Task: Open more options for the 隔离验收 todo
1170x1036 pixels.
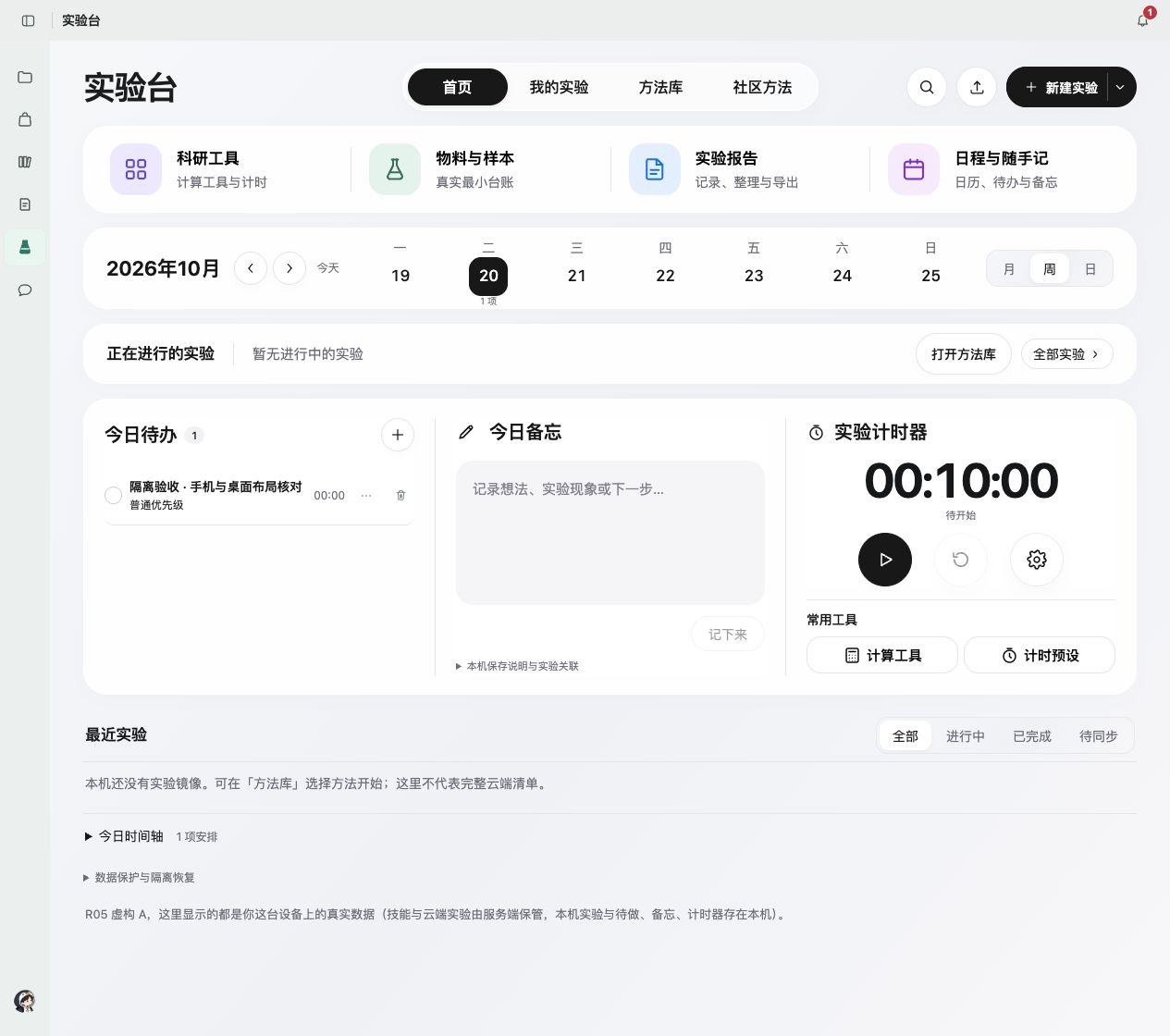Action: click(x=366, y=495)
